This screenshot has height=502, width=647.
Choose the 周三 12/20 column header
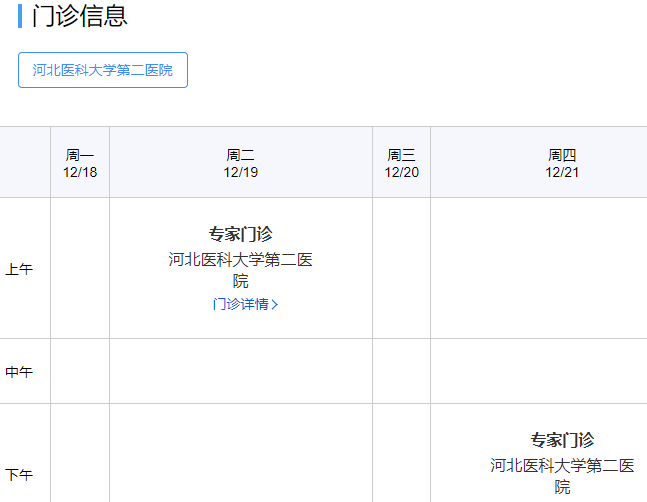(x=401, y=163)
